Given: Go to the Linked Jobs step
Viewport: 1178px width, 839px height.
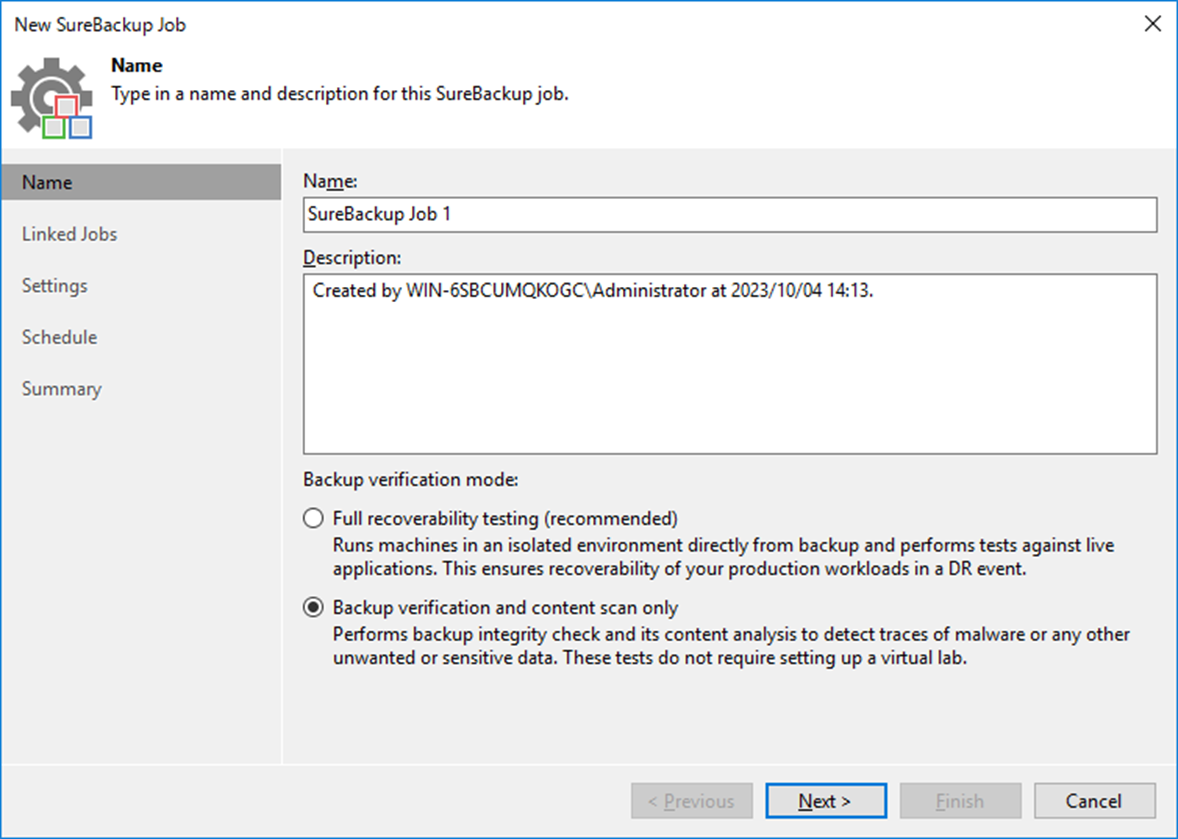Looking at the screenshot, I should coord(69,234).
